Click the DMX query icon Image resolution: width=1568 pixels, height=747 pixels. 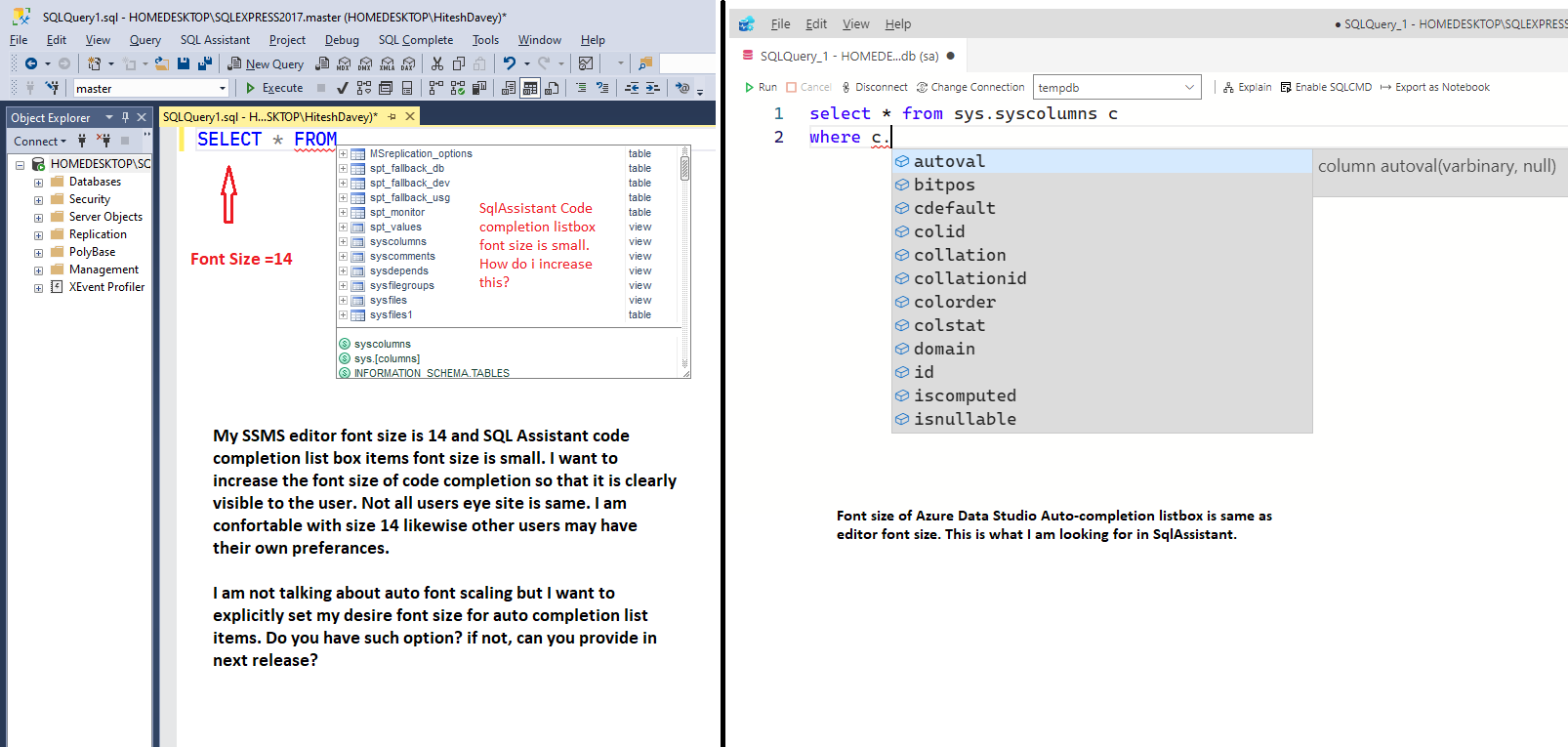click(365, 64)
